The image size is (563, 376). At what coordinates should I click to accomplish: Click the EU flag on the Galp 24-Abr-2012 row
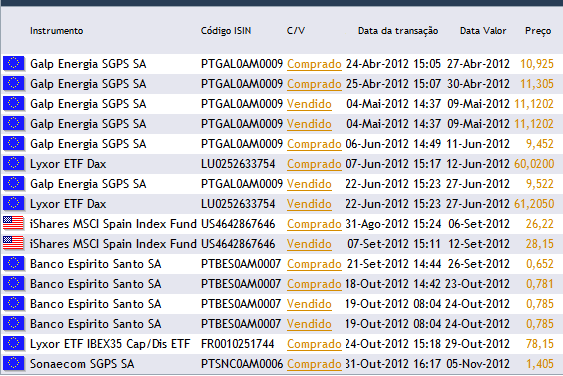click(14, 64)
